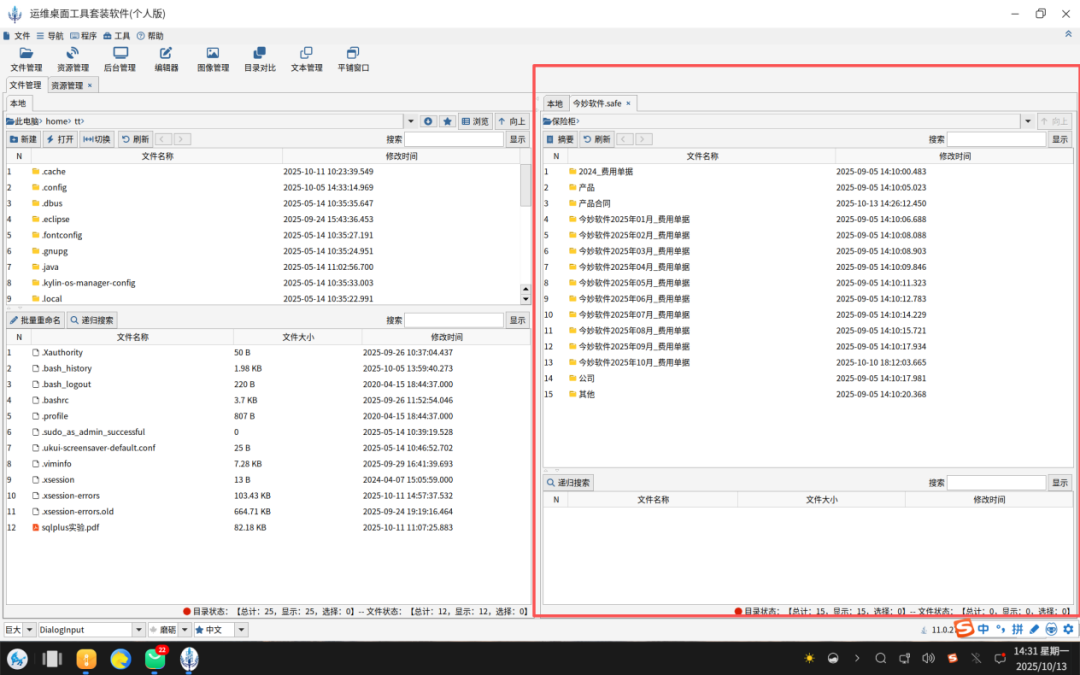Click the 切换 button
The height and width of the screenshot is (675, 1080).
coord(97,139)
